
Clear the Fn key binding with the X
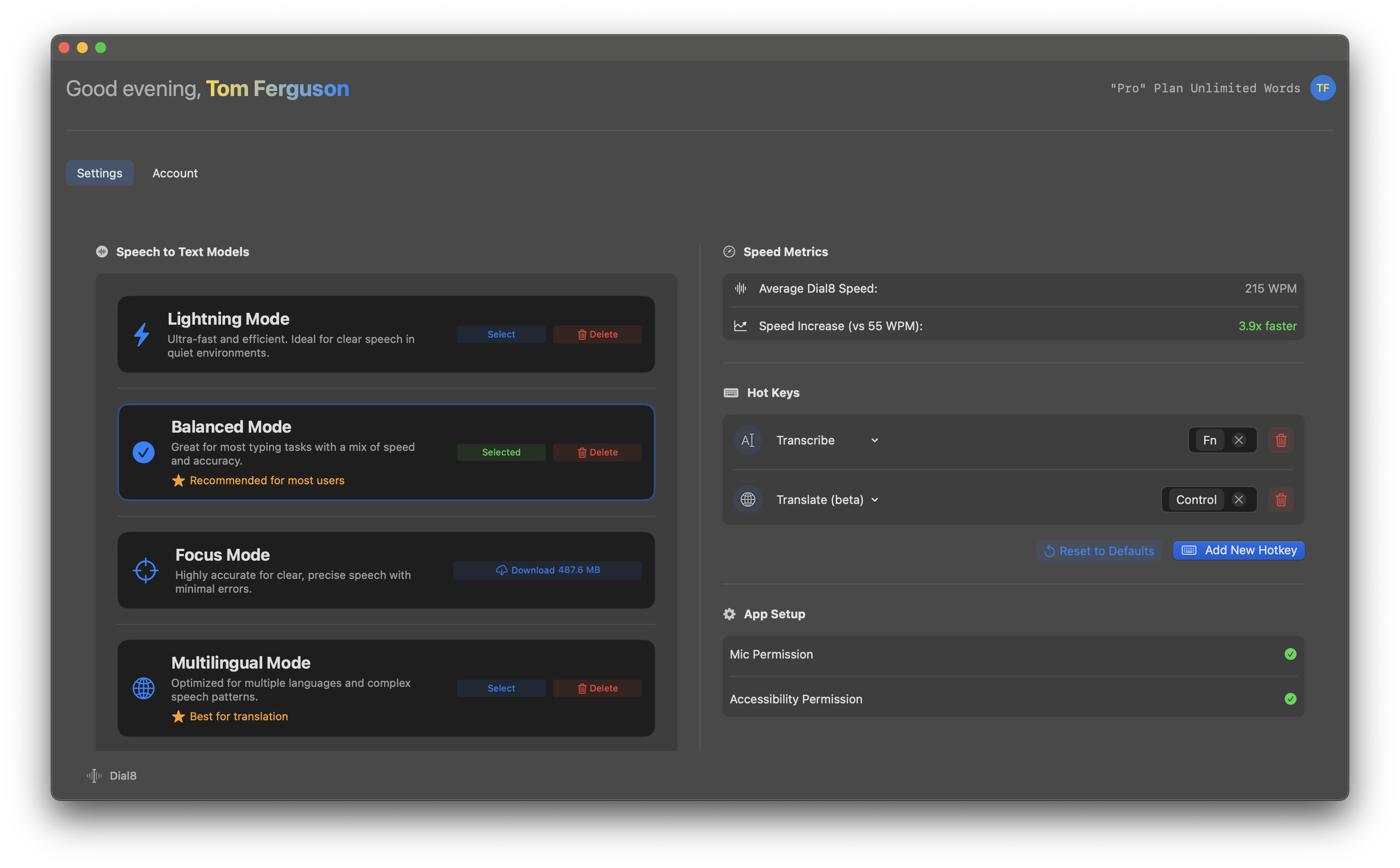[1238, 440]
